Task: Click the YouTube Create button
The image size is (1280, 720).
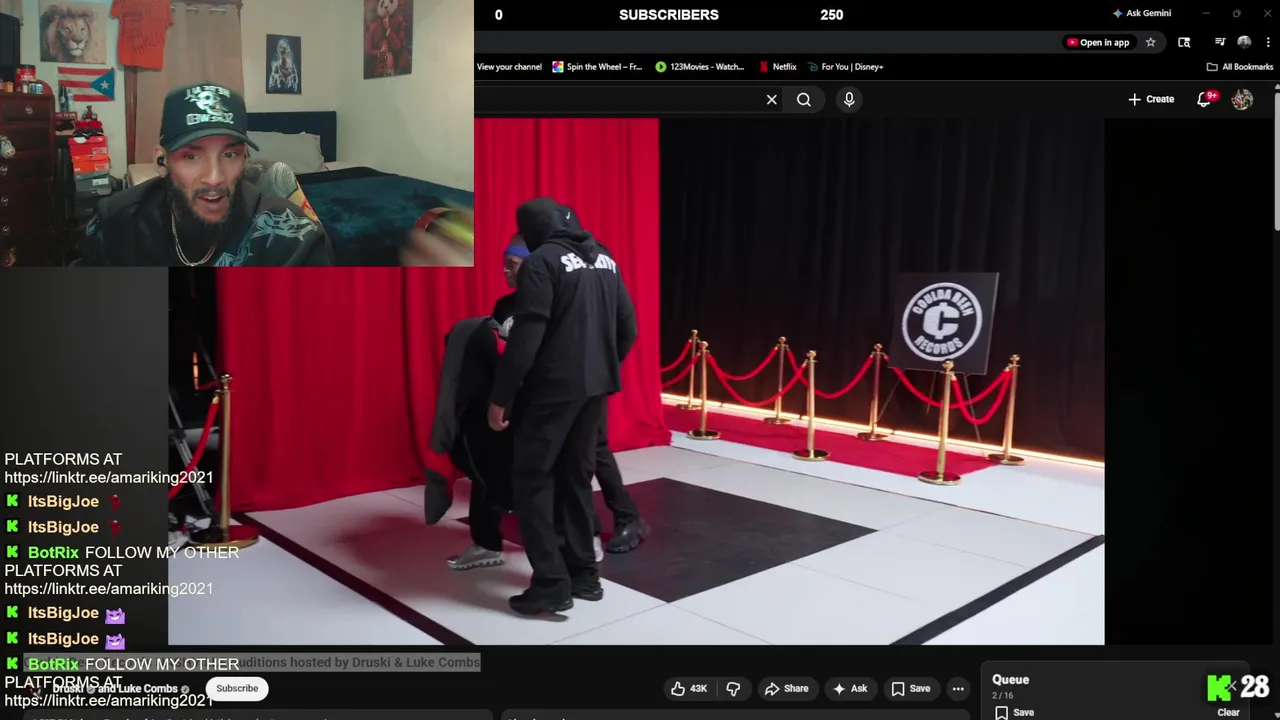Action: [x=1151, y=99]
